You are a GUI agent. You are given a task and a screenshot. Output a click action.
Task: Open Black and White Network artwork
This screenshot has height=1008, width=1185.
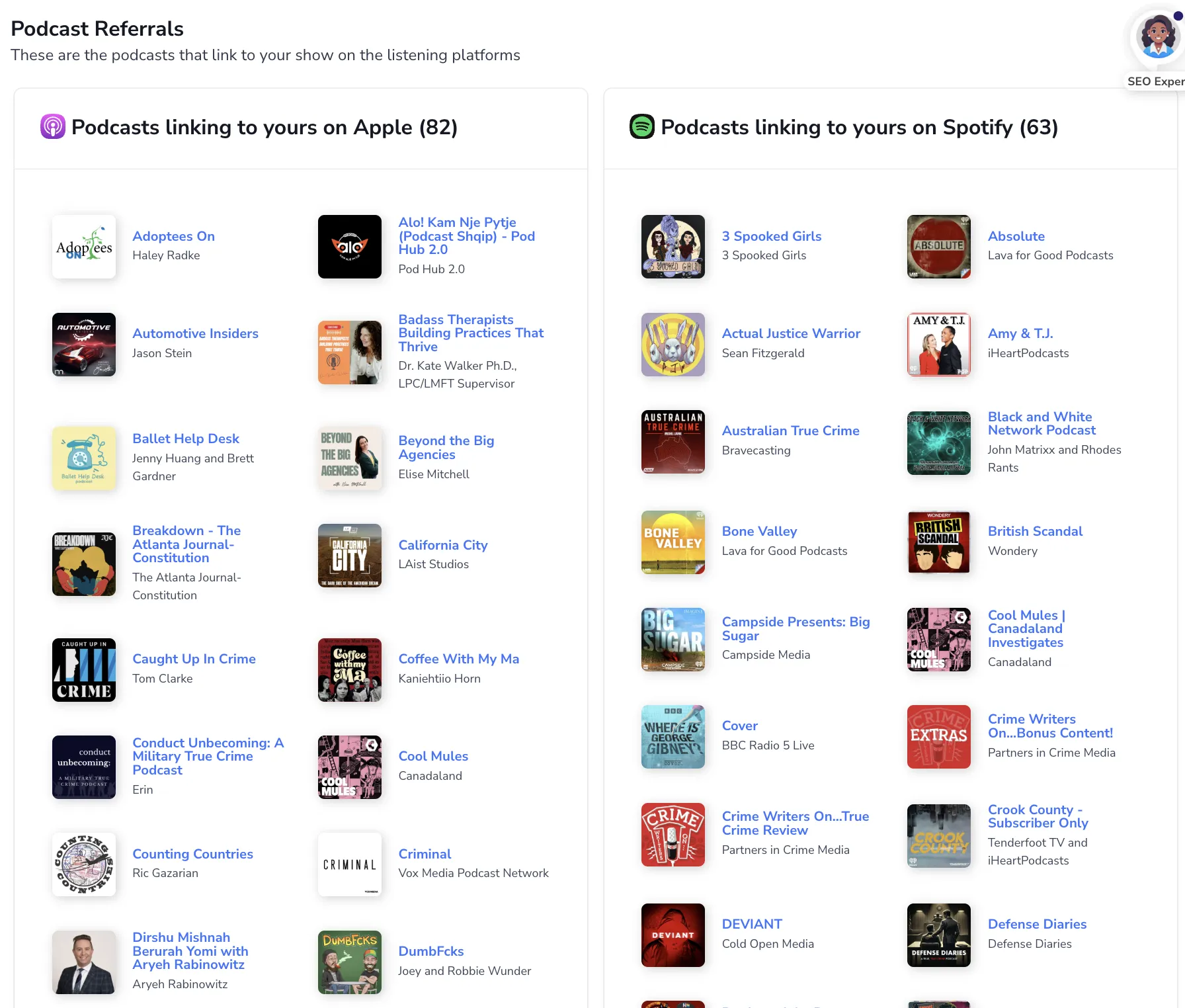point(939,443)
